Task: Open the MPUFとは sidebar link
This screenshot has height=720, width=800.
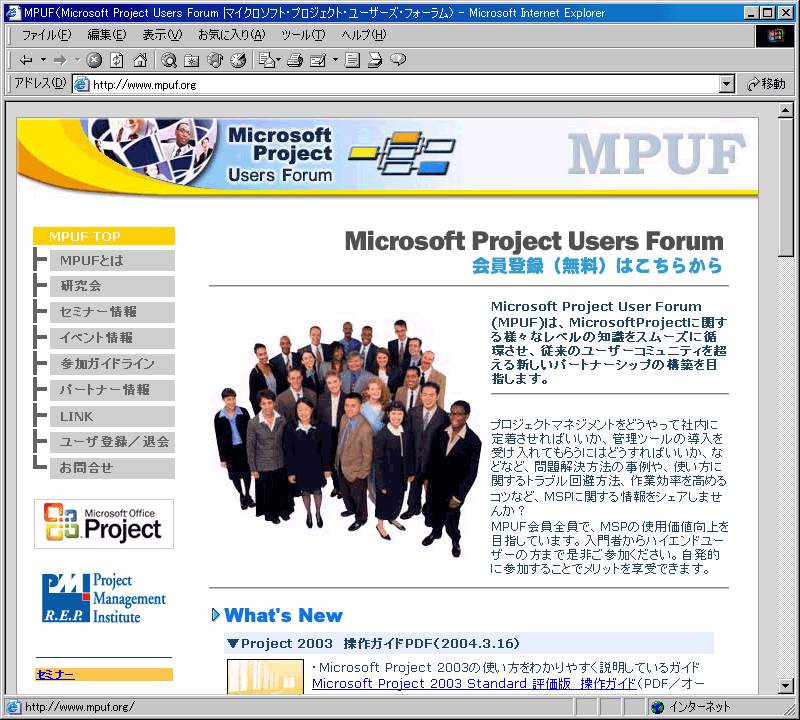Action: (112, 261)
